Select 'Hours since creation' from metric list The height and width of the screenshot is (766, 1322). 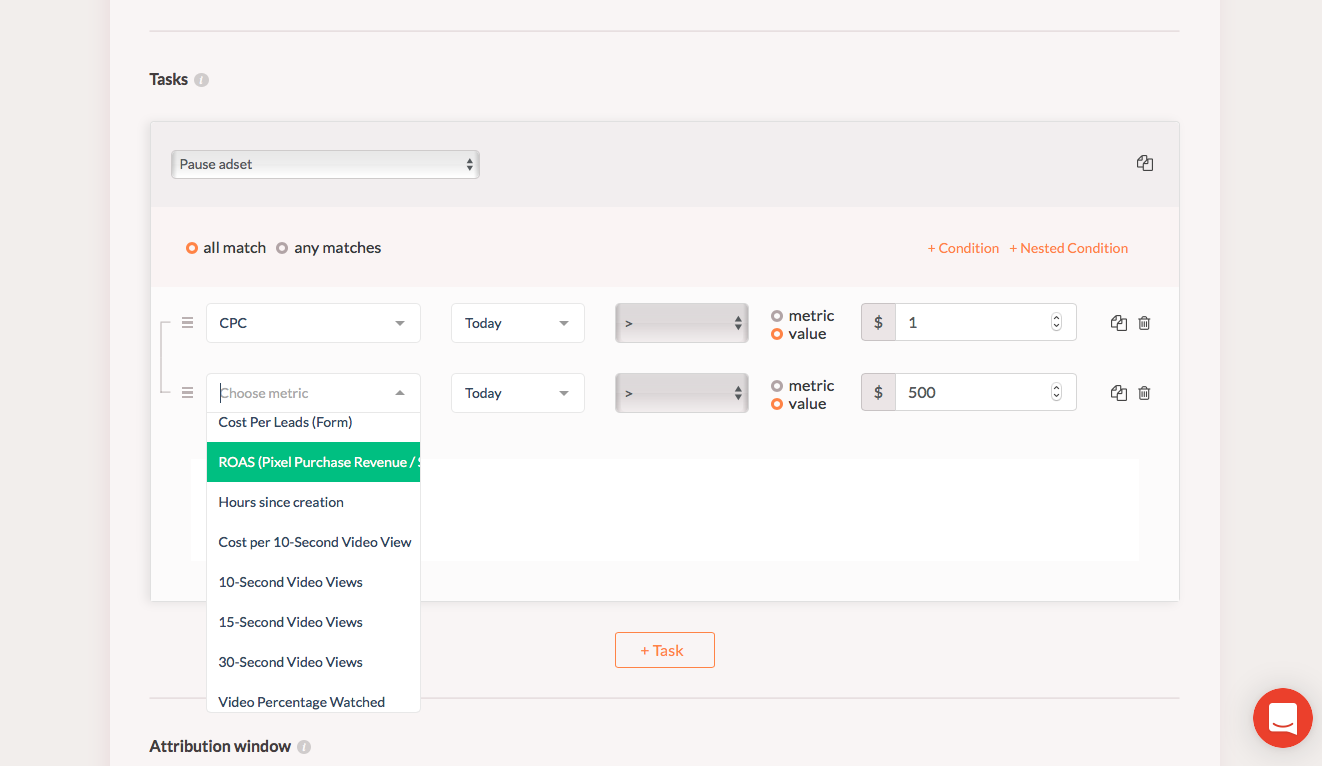(x=281, y=502)
